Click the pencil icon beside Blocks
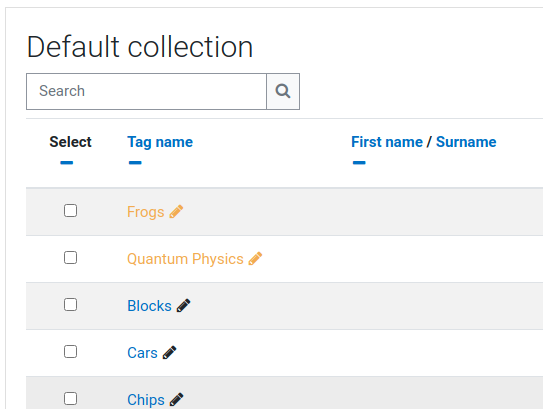Image resolution: width=543 pixels, height=409 pixels. 183,306
